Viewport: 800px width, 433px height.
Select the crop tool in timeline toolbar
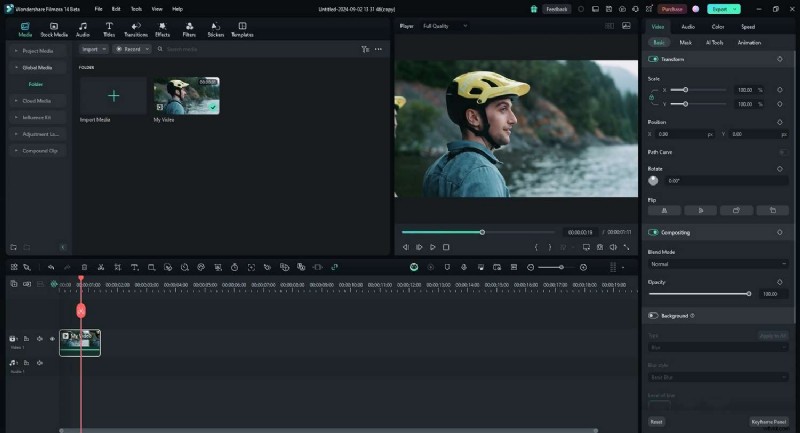[118, 267]
